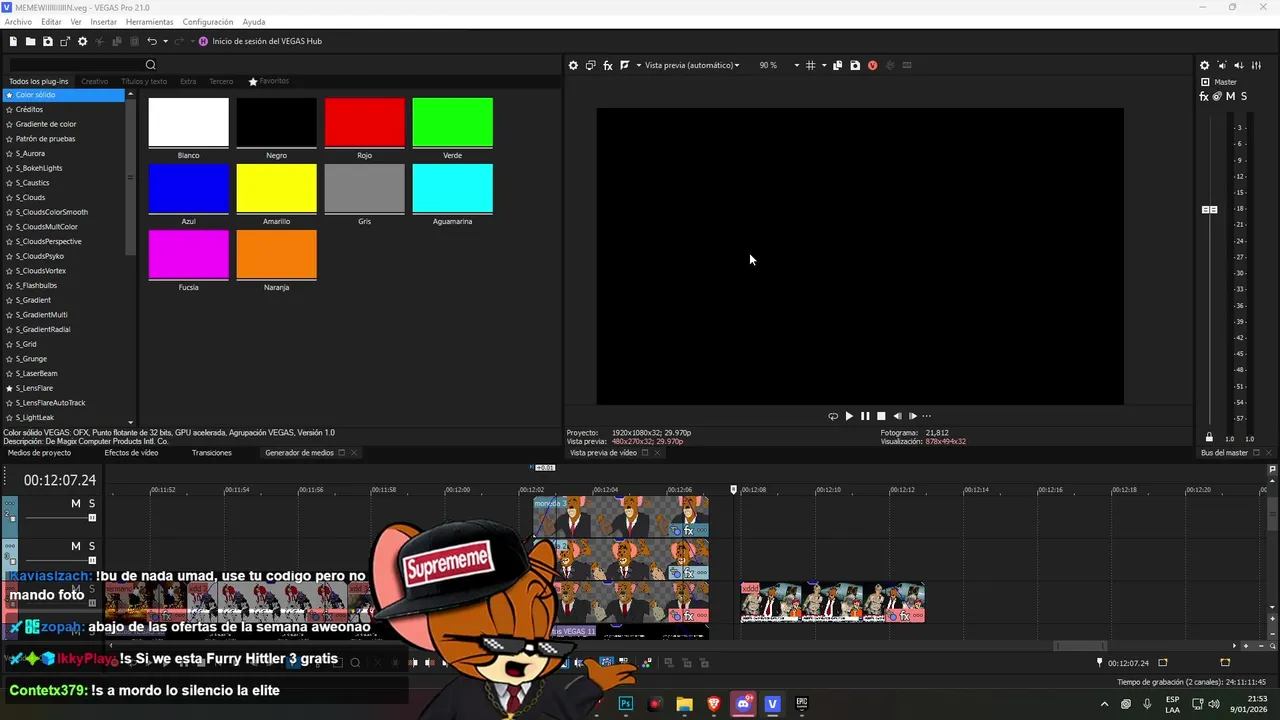The image size is (1280, 720).
Task: Pause the preview playback
Action: (865, 416)
